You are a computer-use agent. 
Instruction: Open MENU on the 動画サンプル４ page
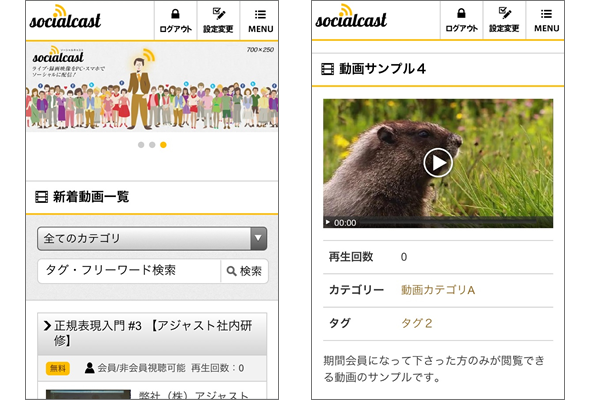click(x=546, y=19)
